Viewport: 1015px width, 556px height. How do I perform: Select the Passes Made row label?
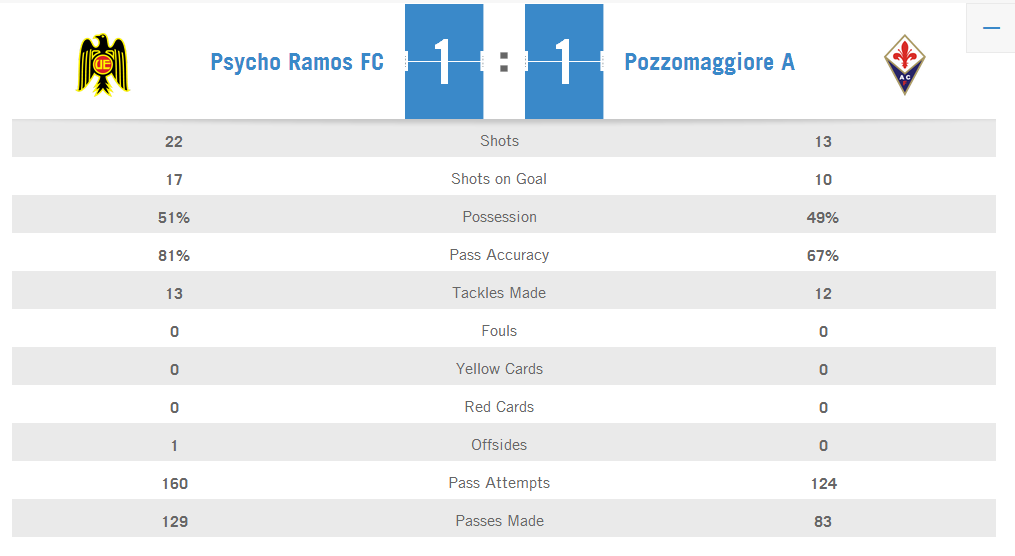point(499,521)
